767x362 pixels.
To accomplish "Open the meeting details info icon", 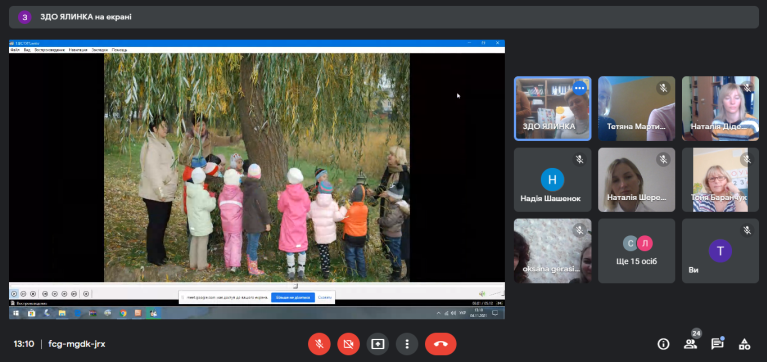I will [663, 344].
